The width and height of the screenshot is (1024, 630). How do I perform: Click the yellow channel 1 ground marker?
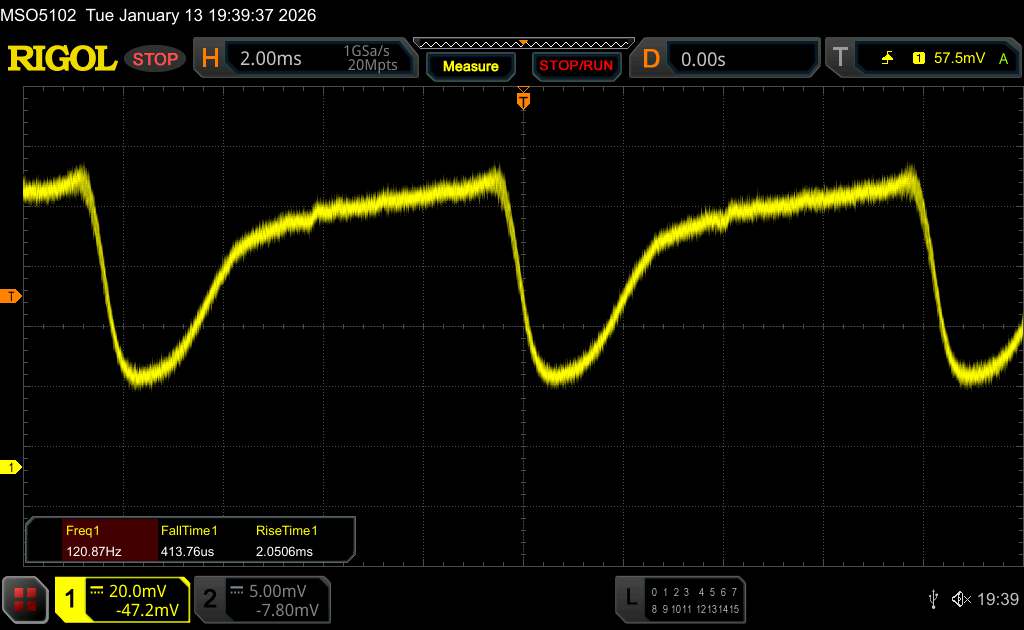pos(11,467)
